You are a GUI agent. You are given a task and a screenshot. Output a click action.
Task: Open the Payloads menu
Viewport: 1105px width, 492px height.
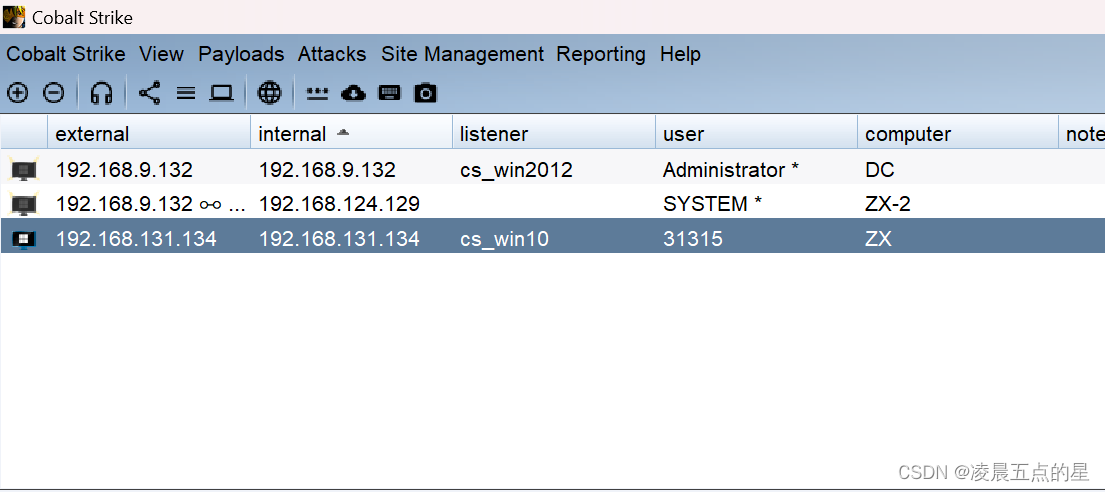[241, 54]
